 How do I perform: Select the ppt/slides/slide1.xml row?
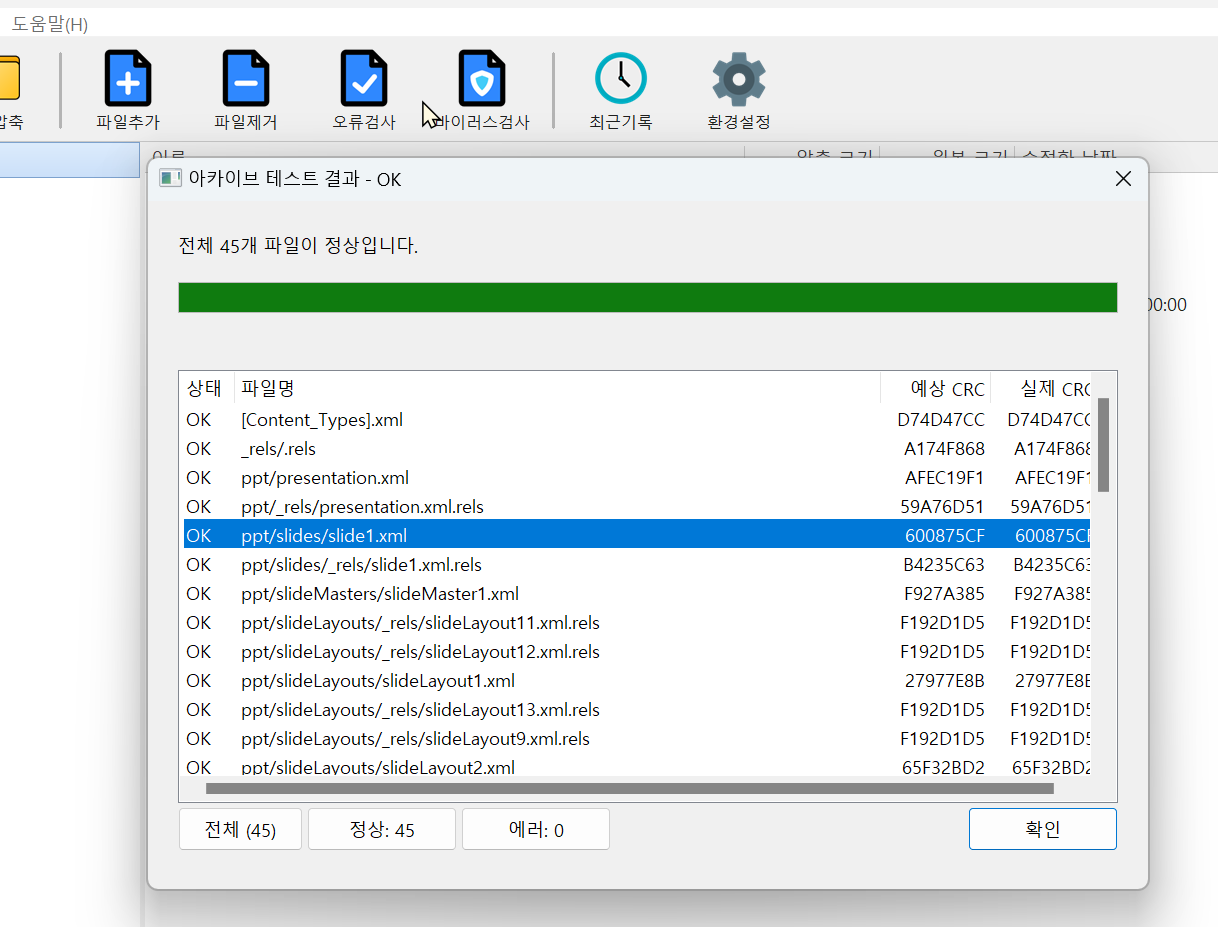(637, 535)
